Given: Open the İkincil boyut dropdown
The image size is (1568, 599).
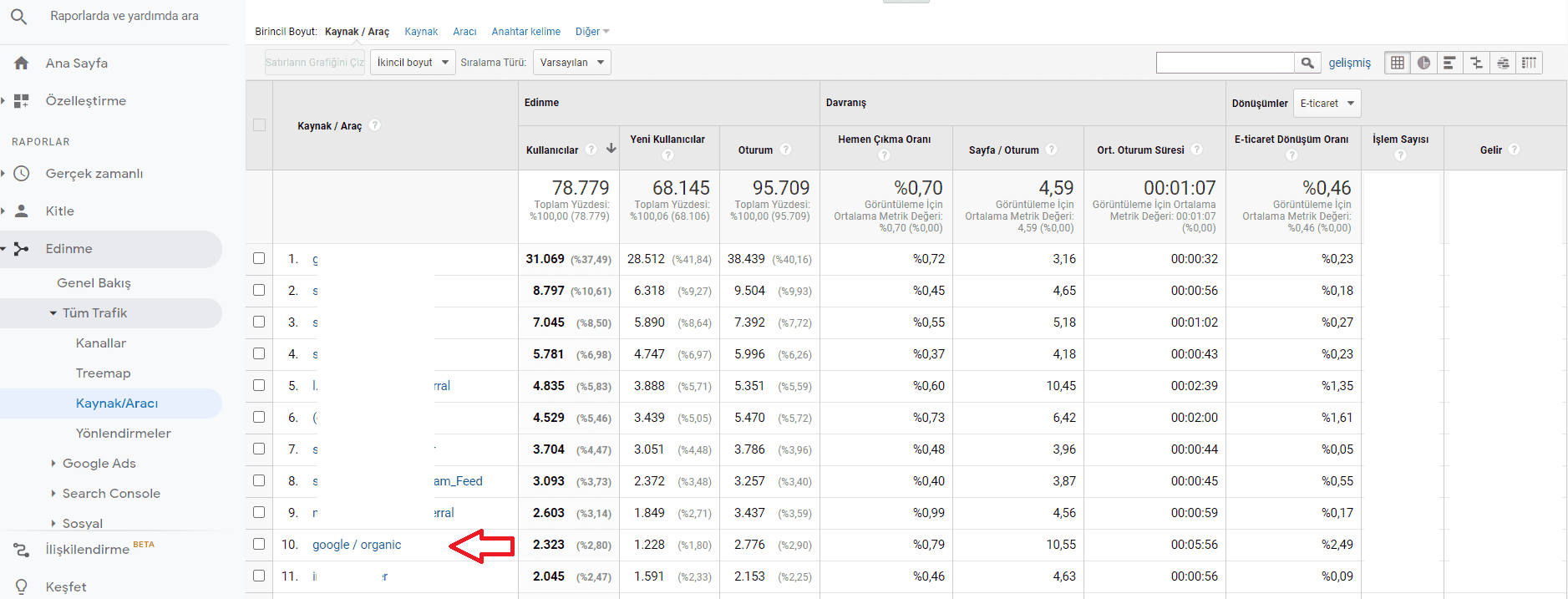Looking at the screenshot, I should coord(413,63).
